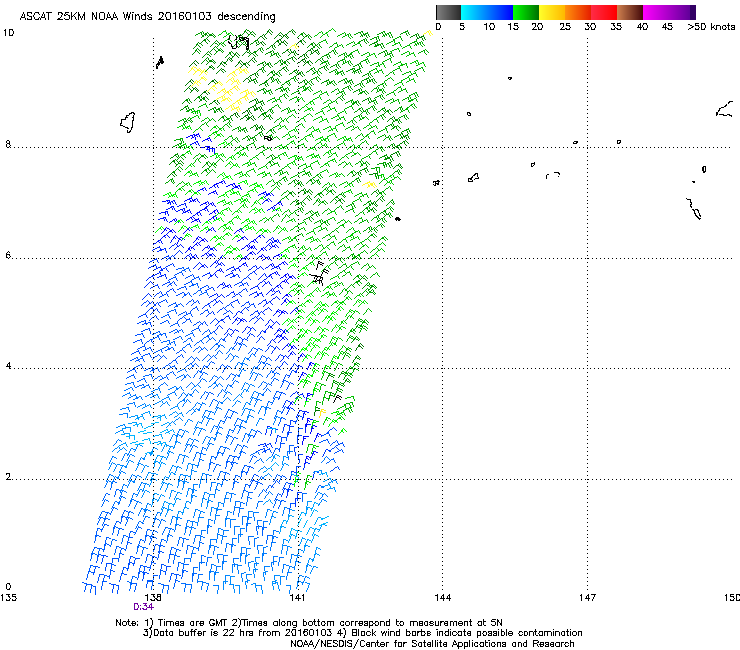
Task: Click the title 'ASCAT 25KM NOAA Winds 20160103 descending'
Action: pos(147,17)
